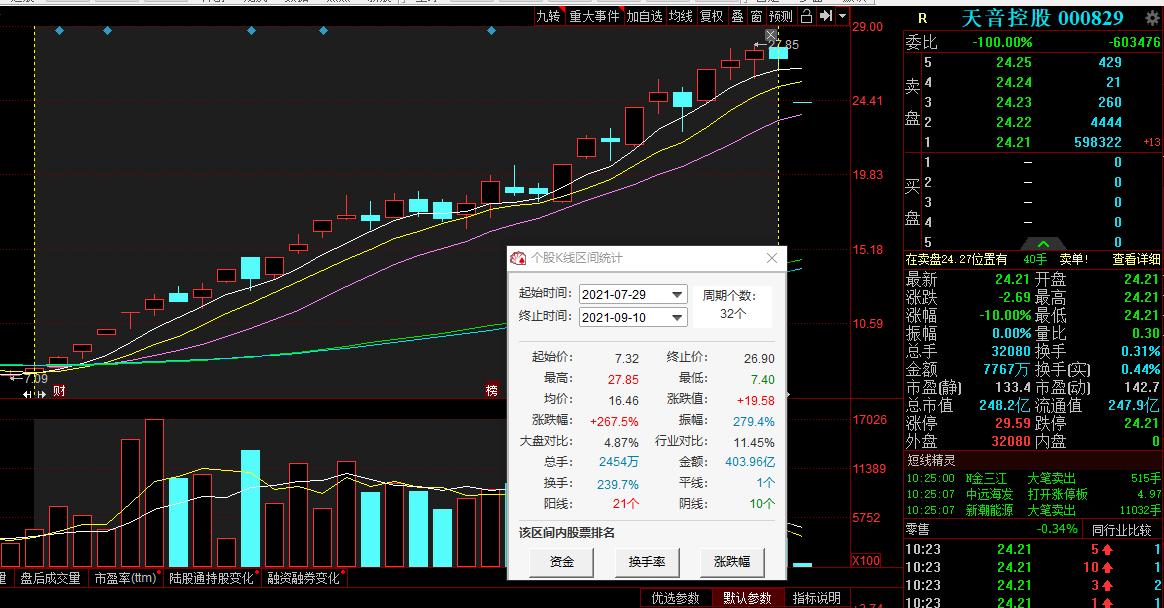Open the settings gear at top right
The width and height of the screenshot is (1164, 608).
pyautogui.click(x=1152, y=17)
